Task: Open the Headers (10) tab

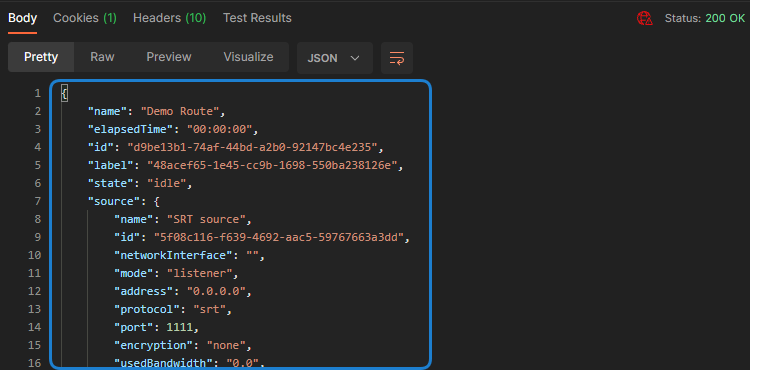Action: pos(169,18)
